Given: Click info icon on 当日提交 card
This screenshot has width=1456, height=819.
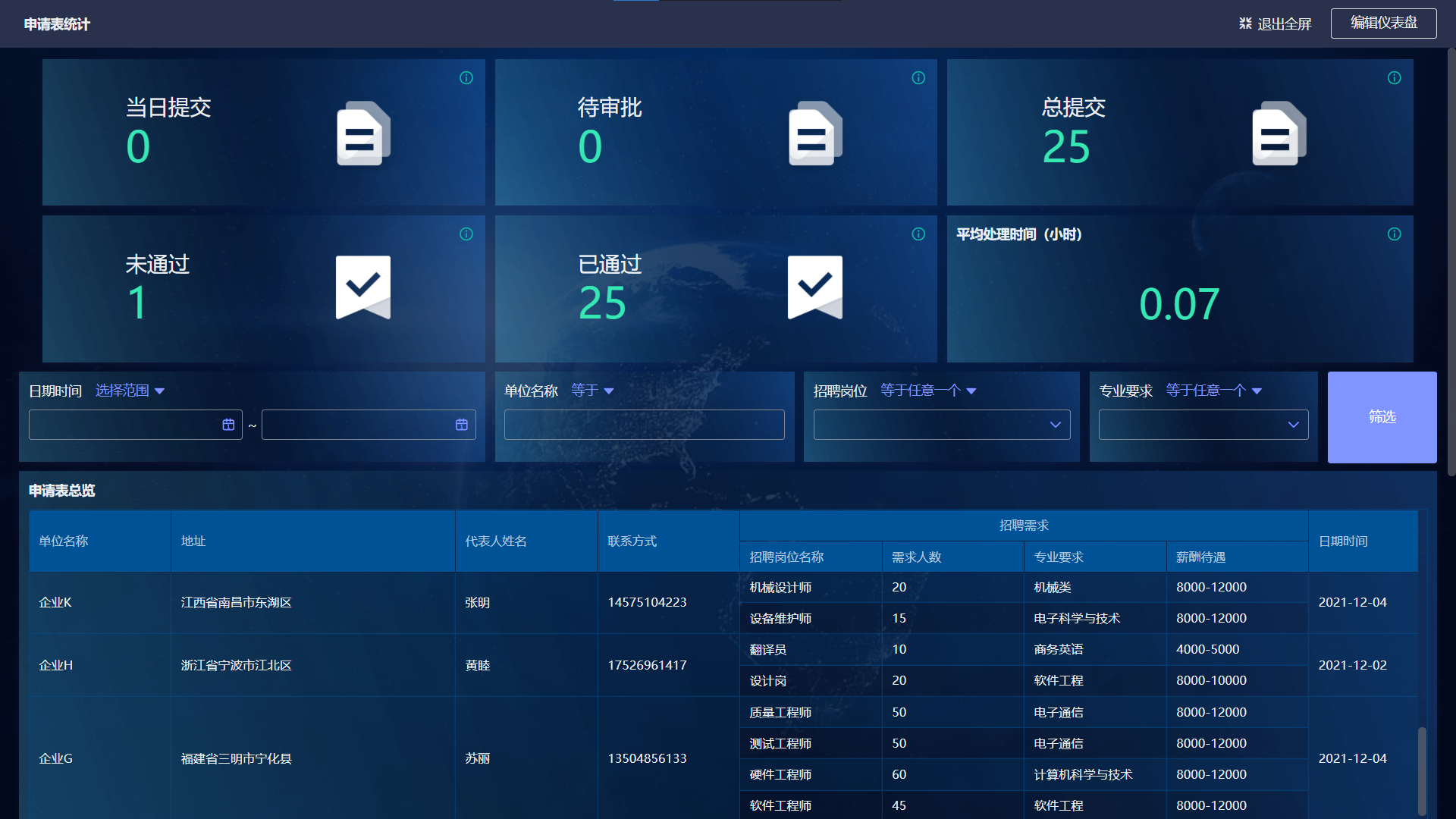Looking at the screenshot, I should click(x=466, y=78).
